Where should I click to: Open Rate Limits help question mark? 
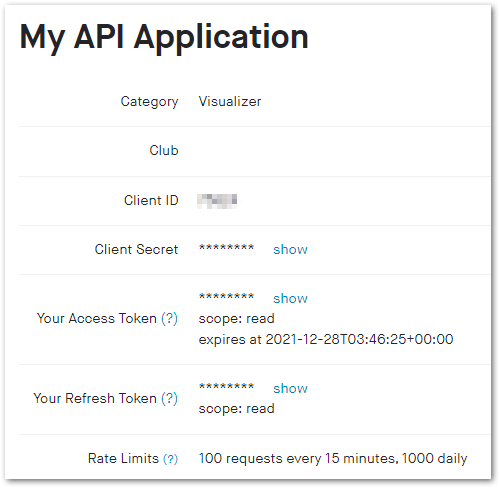(x=170, y=459)
